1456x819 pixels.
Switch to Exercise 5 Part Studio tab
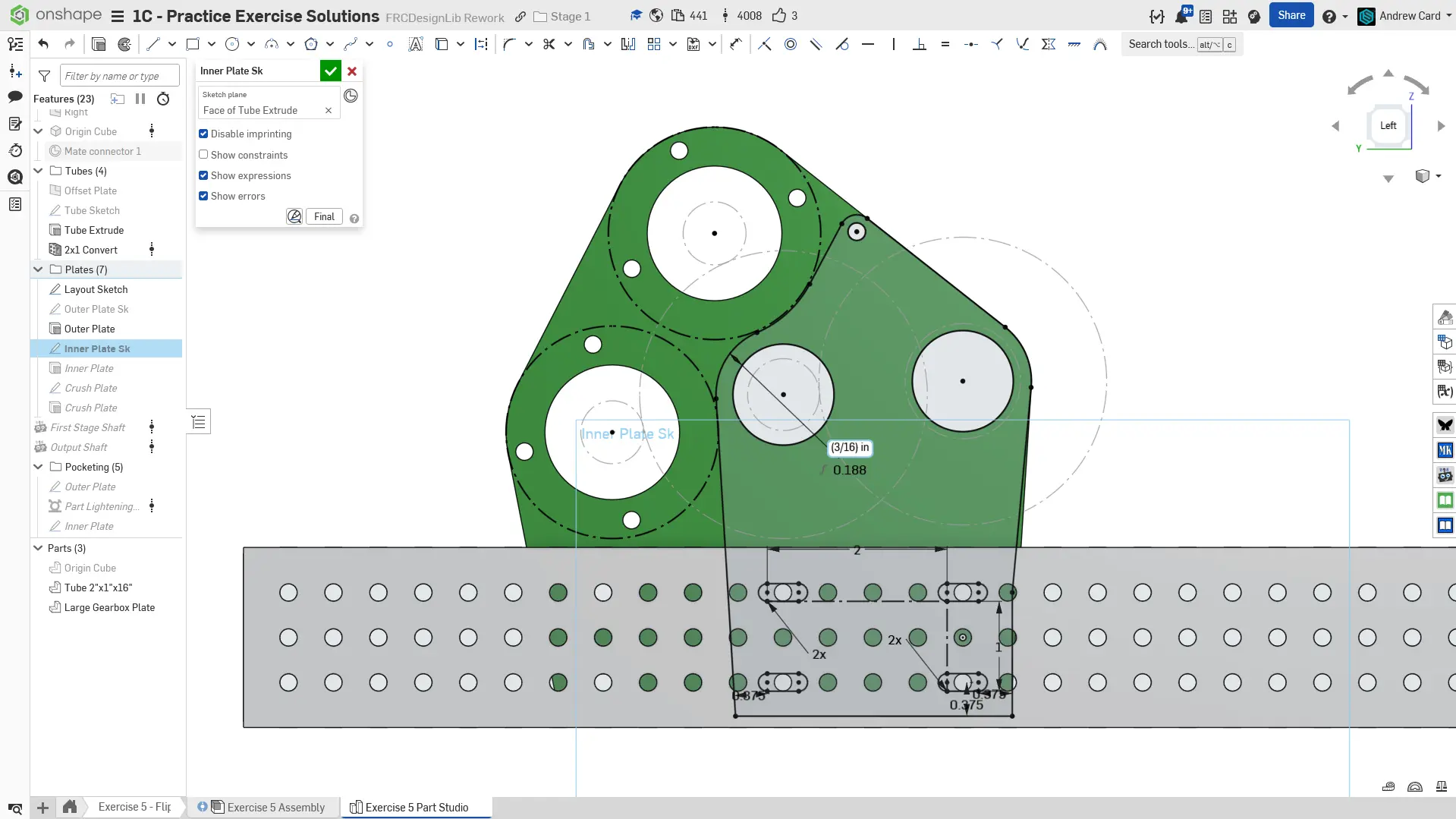(x=417, y=807)
